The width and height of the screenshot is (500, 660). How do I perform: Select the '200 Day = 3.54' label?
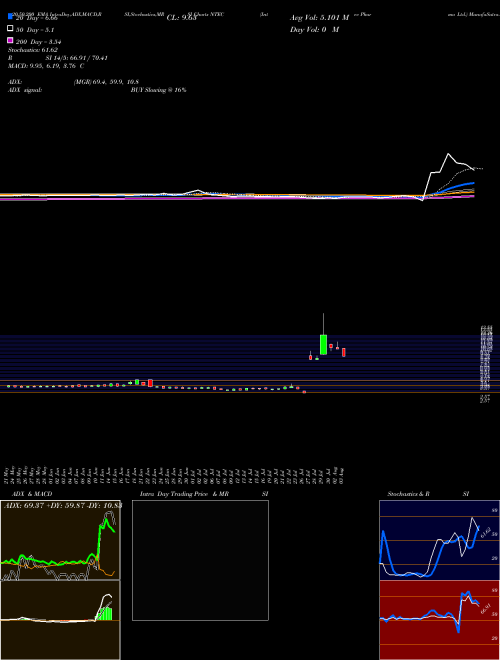tap(39, 42)
